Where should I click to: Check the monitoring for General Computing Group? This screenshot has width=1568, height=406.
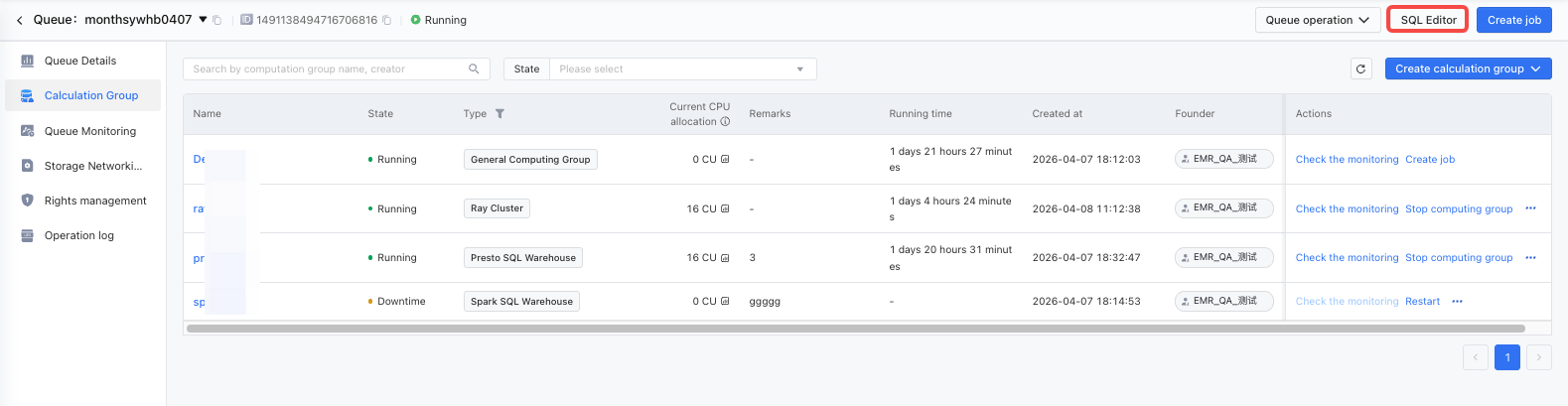[x=1347, y=160]
